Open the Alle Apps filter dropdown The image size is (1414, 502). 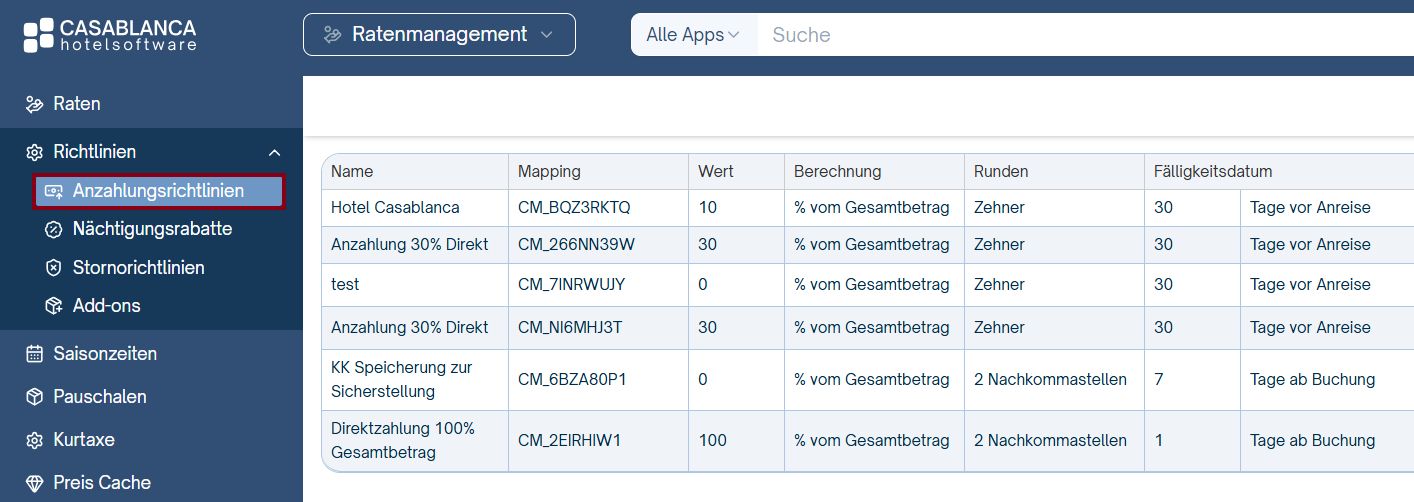point(694,35)
